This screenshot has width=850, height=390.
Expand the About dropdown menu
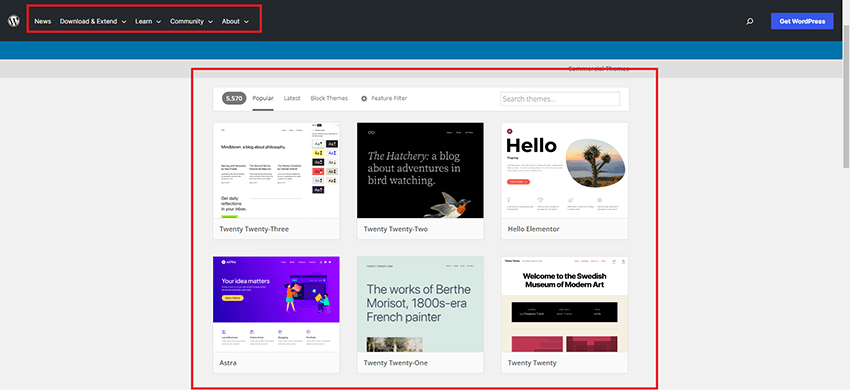[x=235, y=22]
